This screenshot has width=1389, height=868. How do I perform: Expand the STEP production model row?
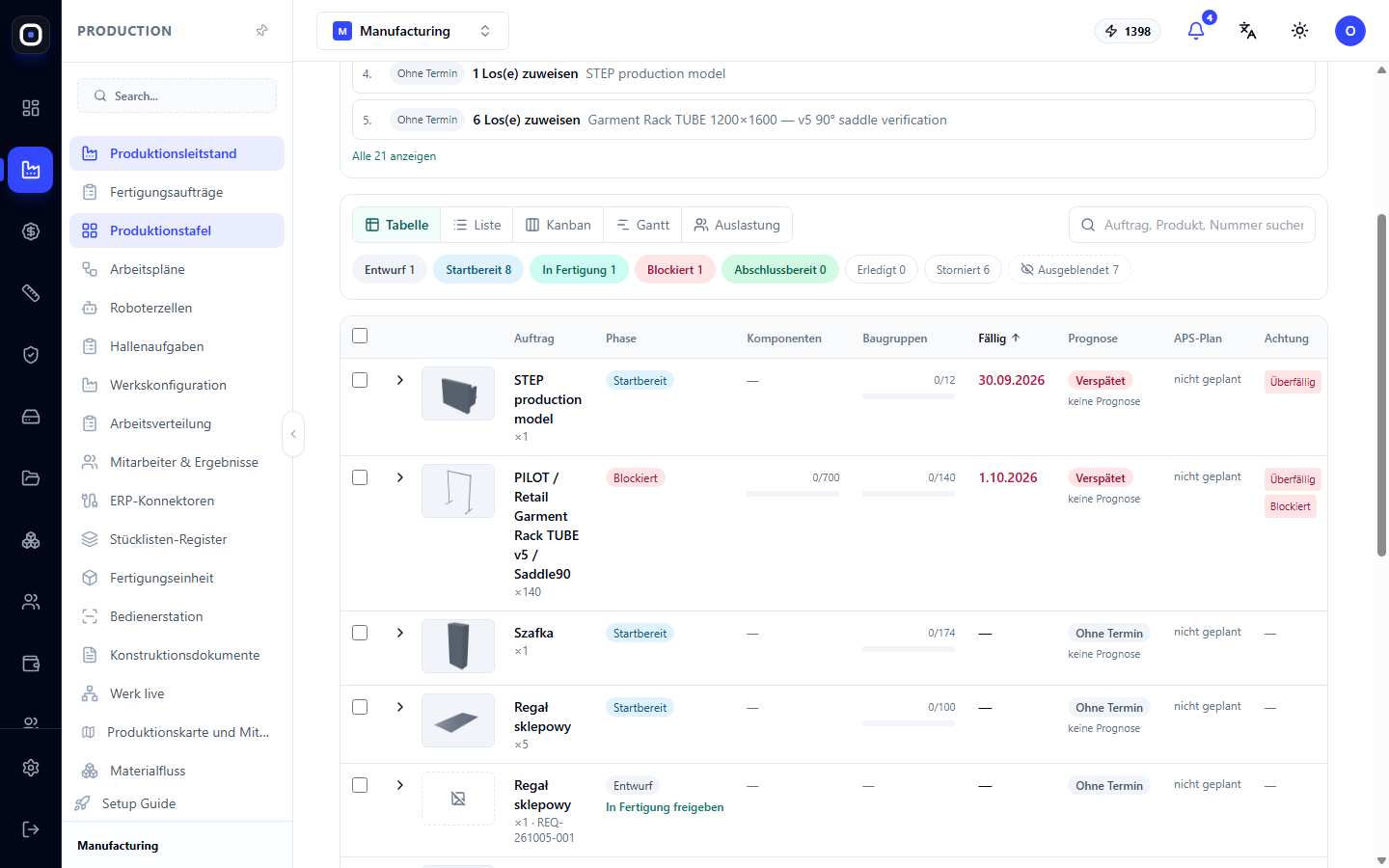(400, 380)
